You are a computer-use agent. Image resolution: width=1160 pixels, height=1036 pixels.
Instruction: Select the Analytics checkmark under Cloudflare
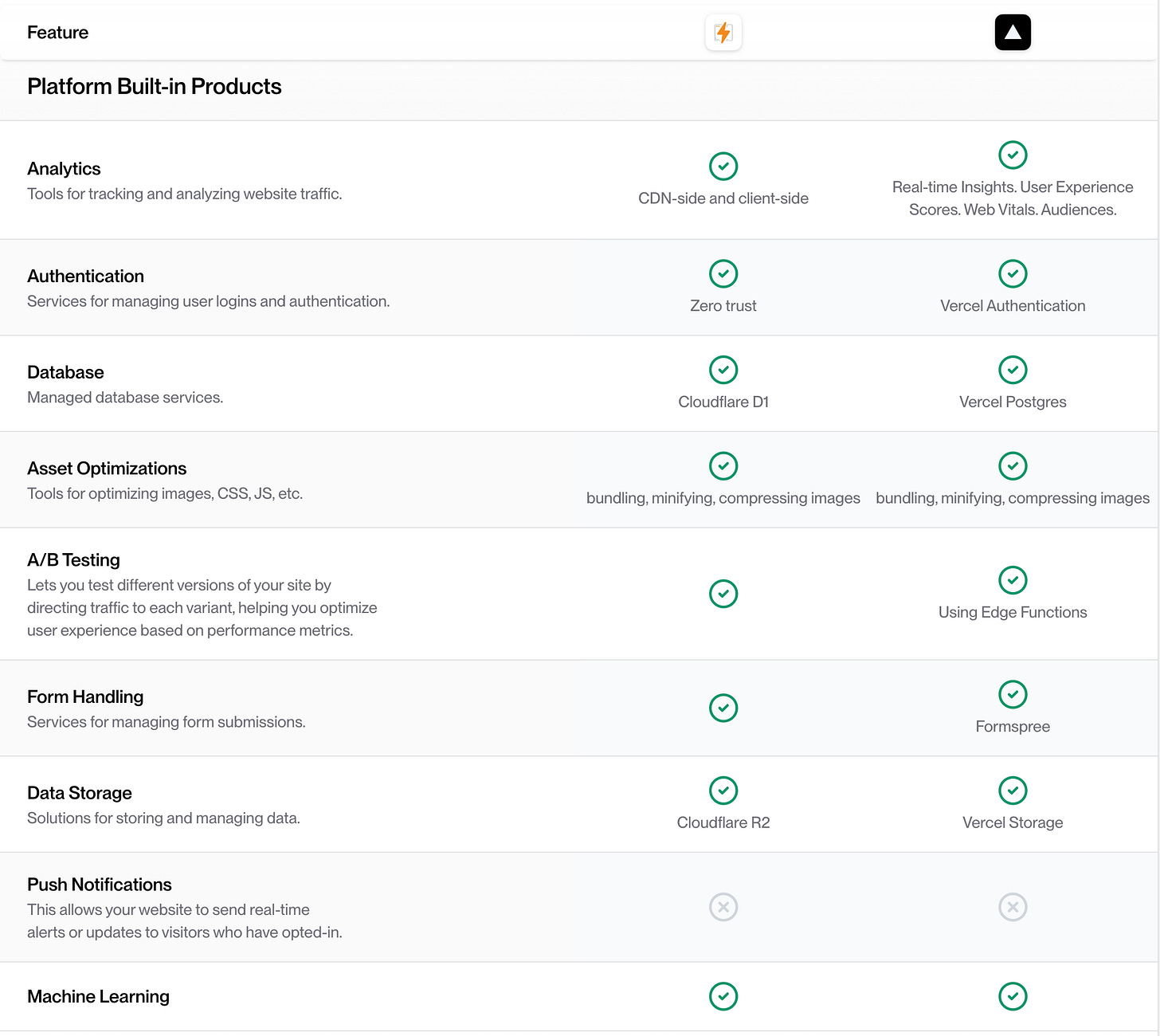coord(723,167)
